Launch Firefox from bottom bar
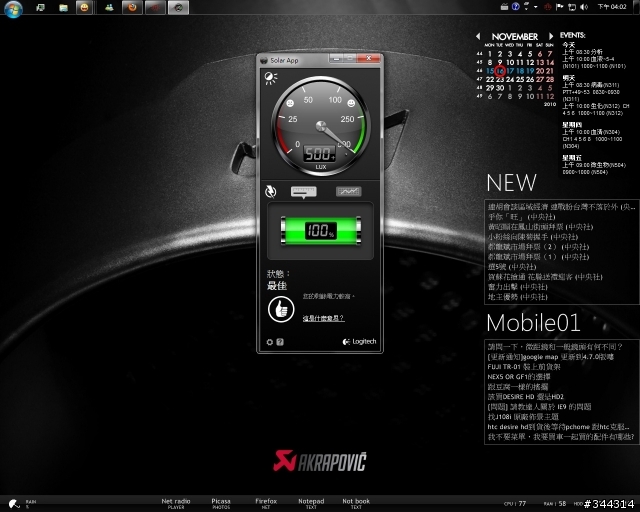This screenshot has height=512, width=640. coord(266,503)
